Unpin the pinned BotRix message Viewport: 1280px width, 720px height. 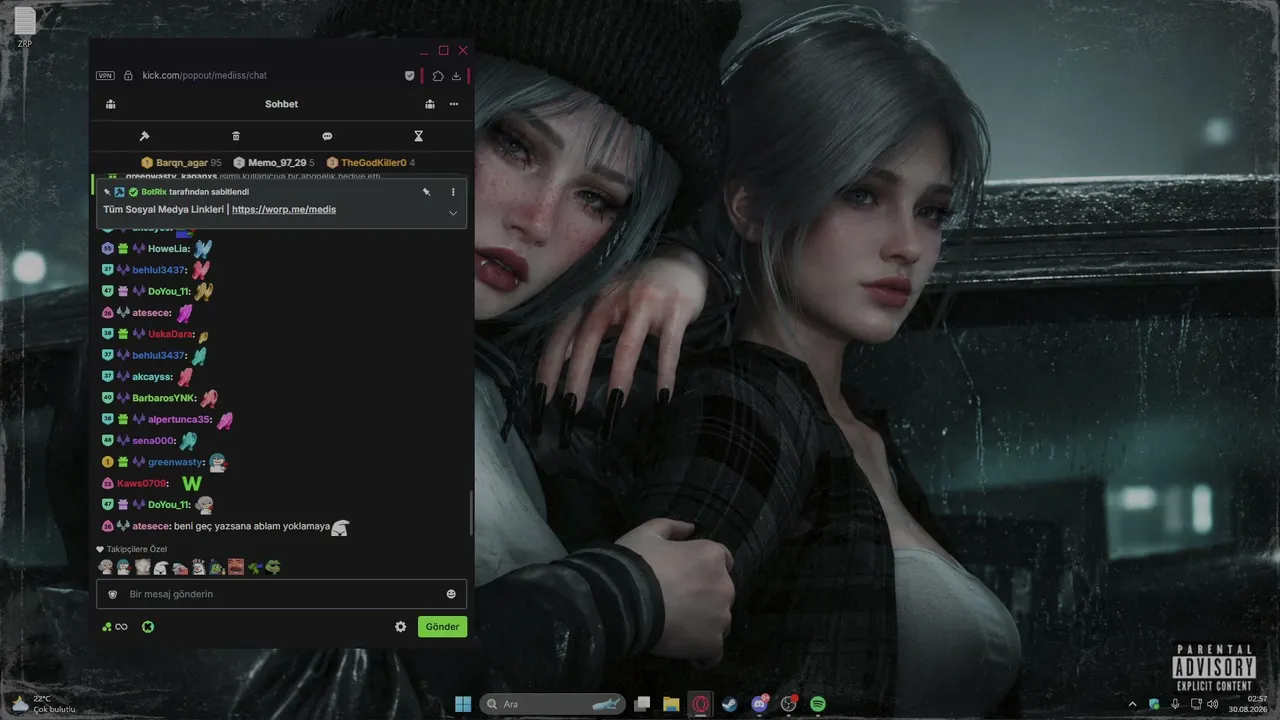426,192
